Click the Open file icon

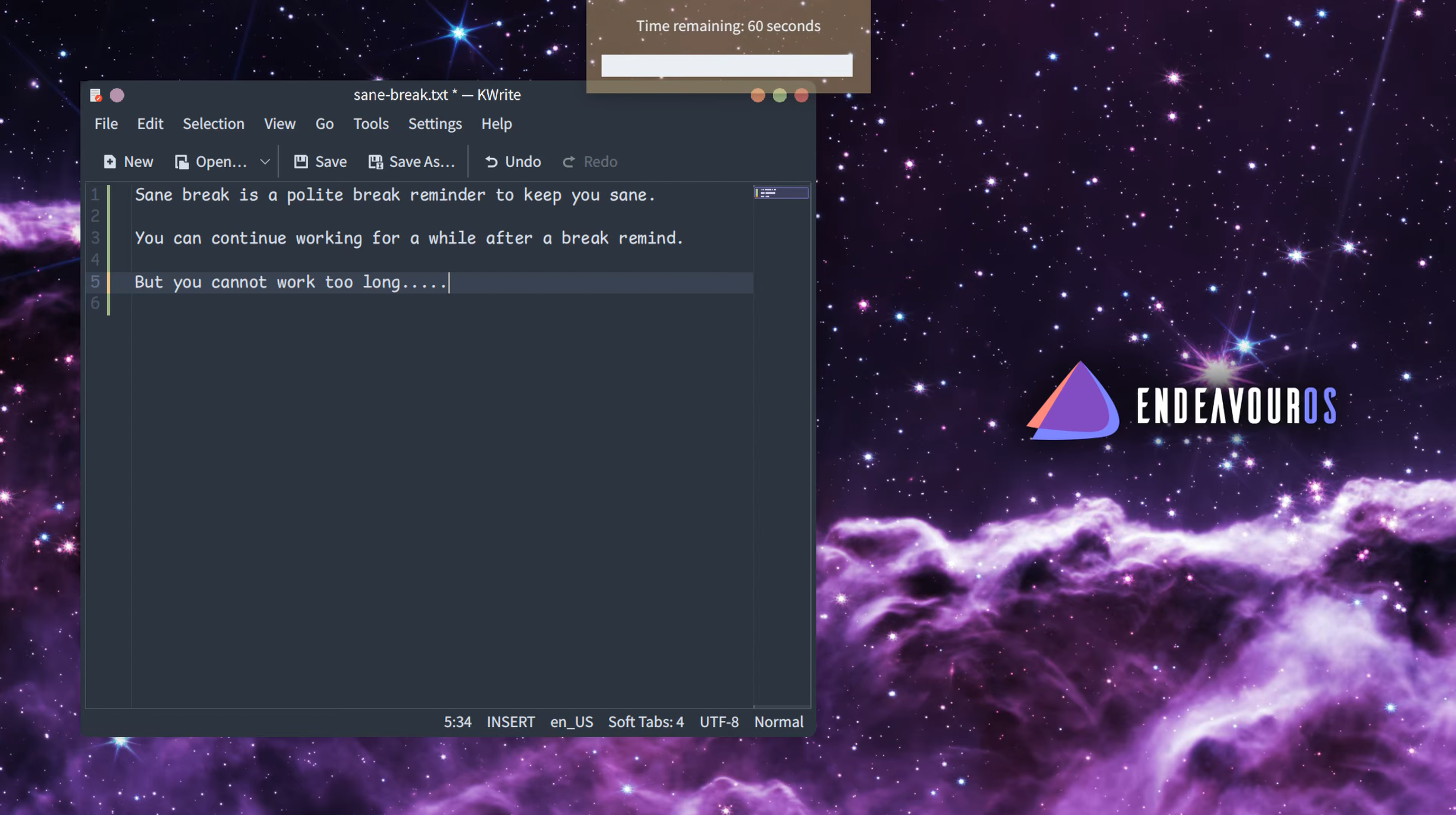click(182, 162)
